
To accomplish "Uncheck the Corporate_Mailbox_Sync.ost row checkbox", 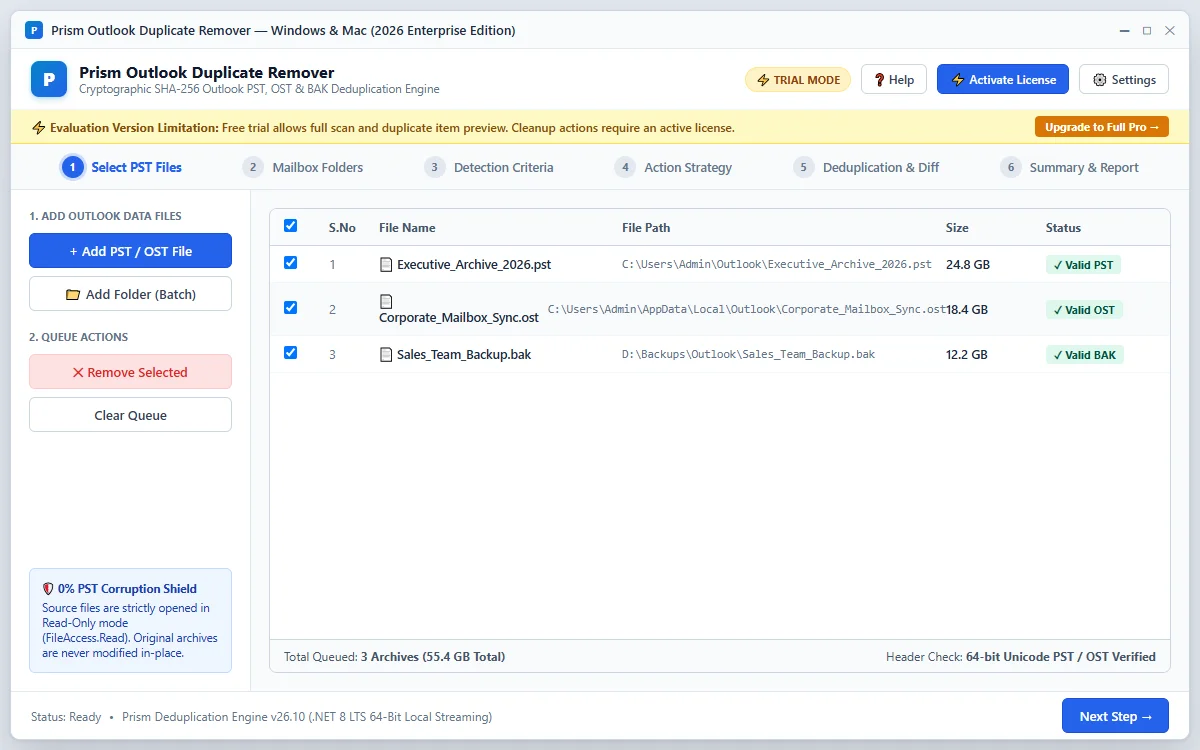I will click(290, 308).
